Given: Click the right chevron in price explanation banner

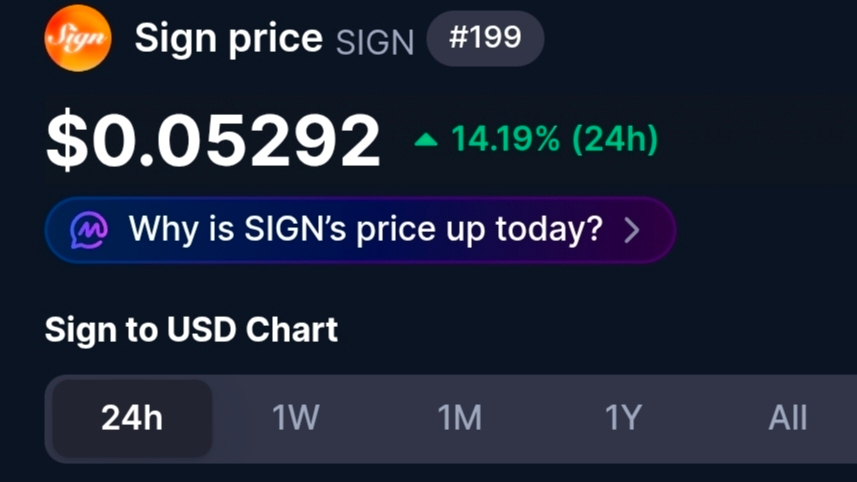Looking at the screenshot, I should [x=632, y=230].
